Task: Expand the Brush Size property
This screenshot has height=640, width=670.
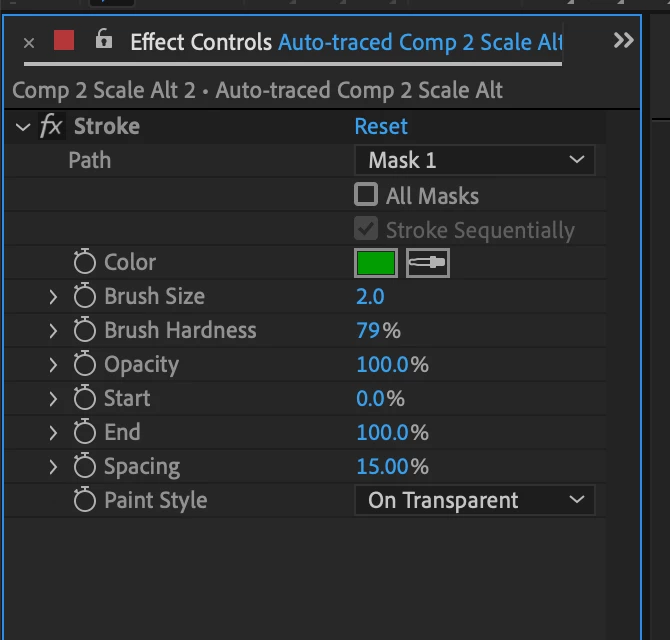Action: point(54,297)
